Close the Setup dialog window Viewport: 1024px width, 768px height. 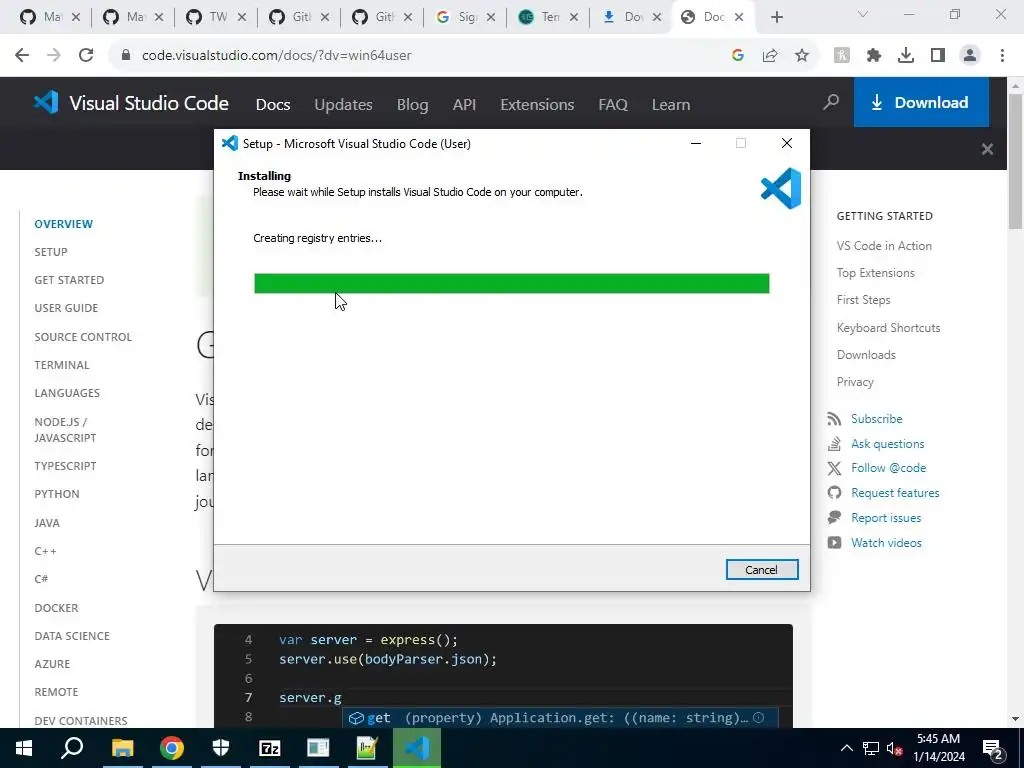click(x=787, y=143)
